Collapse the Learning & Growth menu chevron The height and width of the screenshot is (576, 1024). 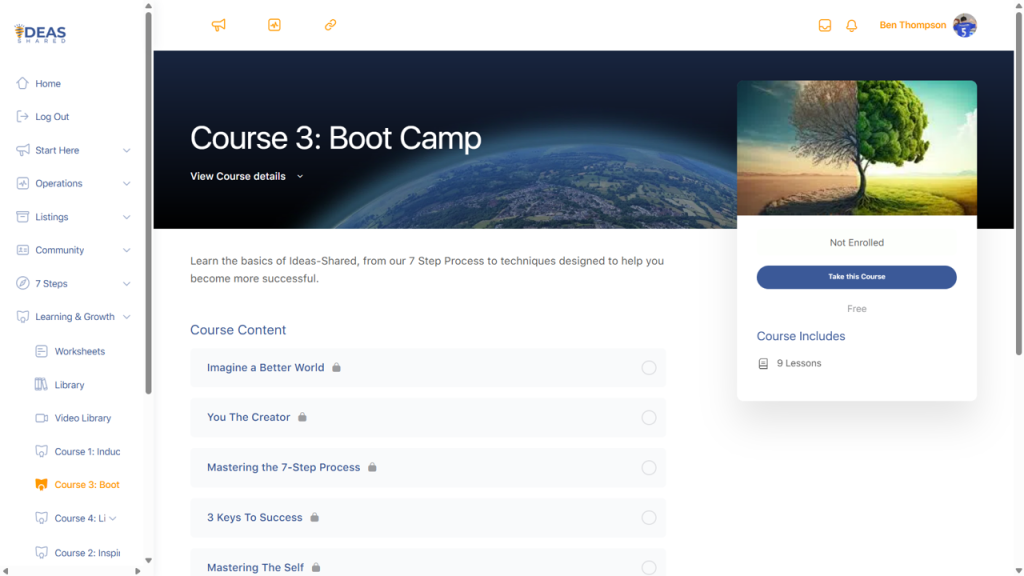point(127,317)
